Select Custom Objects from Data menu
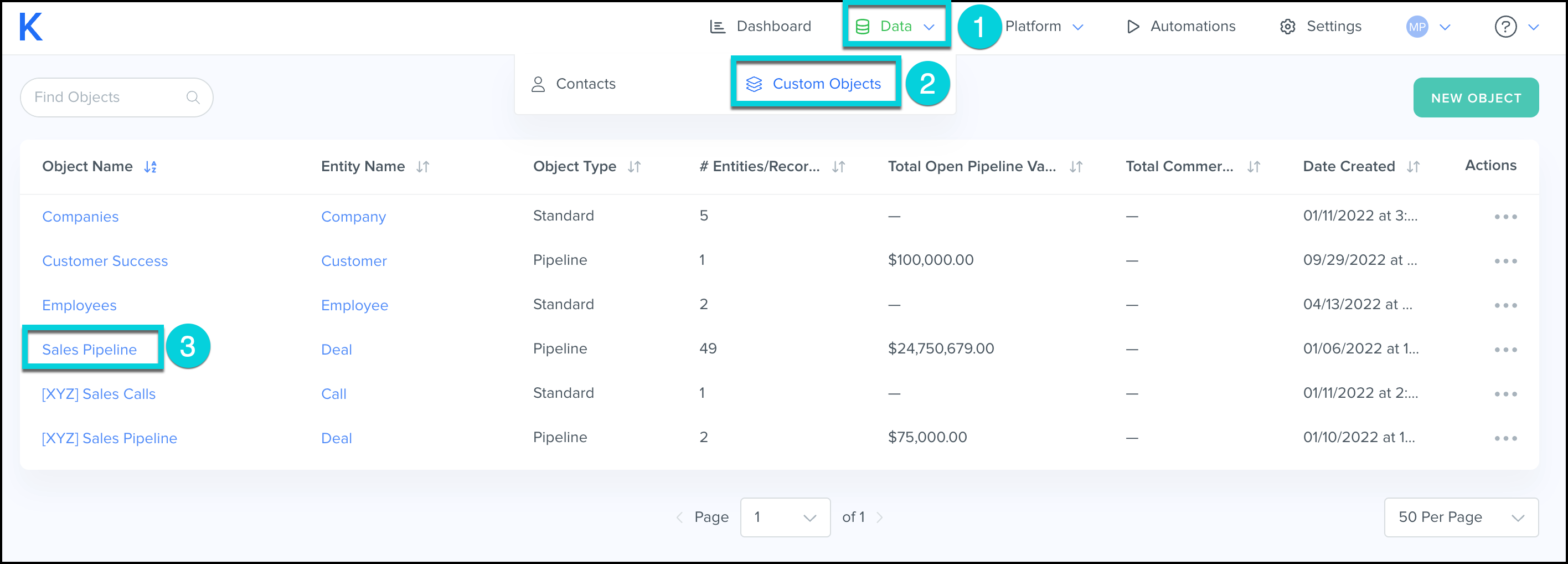Viewport: 1568px width, 564px height. [816, 84]
